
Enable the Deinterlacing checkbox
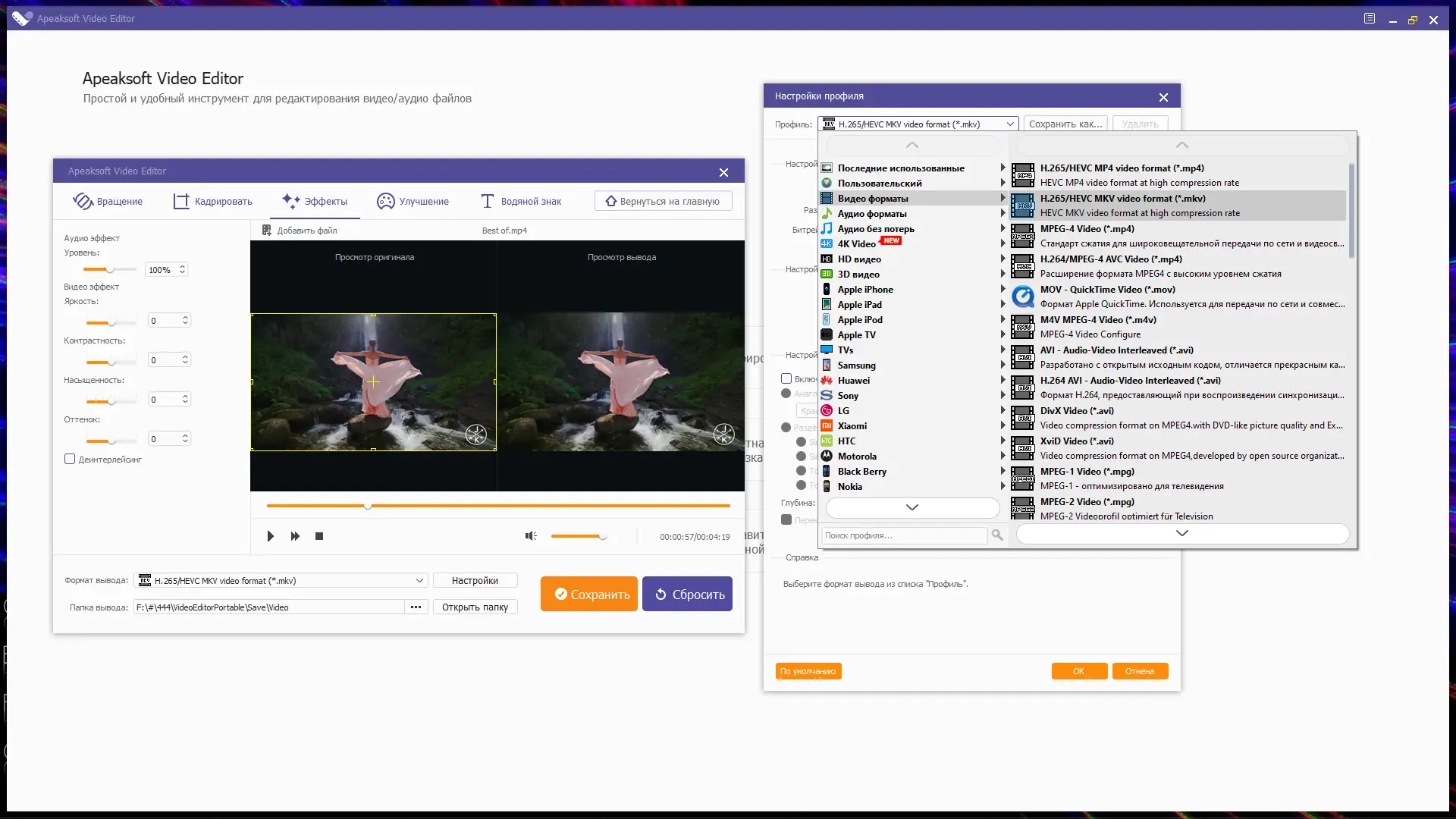(70, 459)
